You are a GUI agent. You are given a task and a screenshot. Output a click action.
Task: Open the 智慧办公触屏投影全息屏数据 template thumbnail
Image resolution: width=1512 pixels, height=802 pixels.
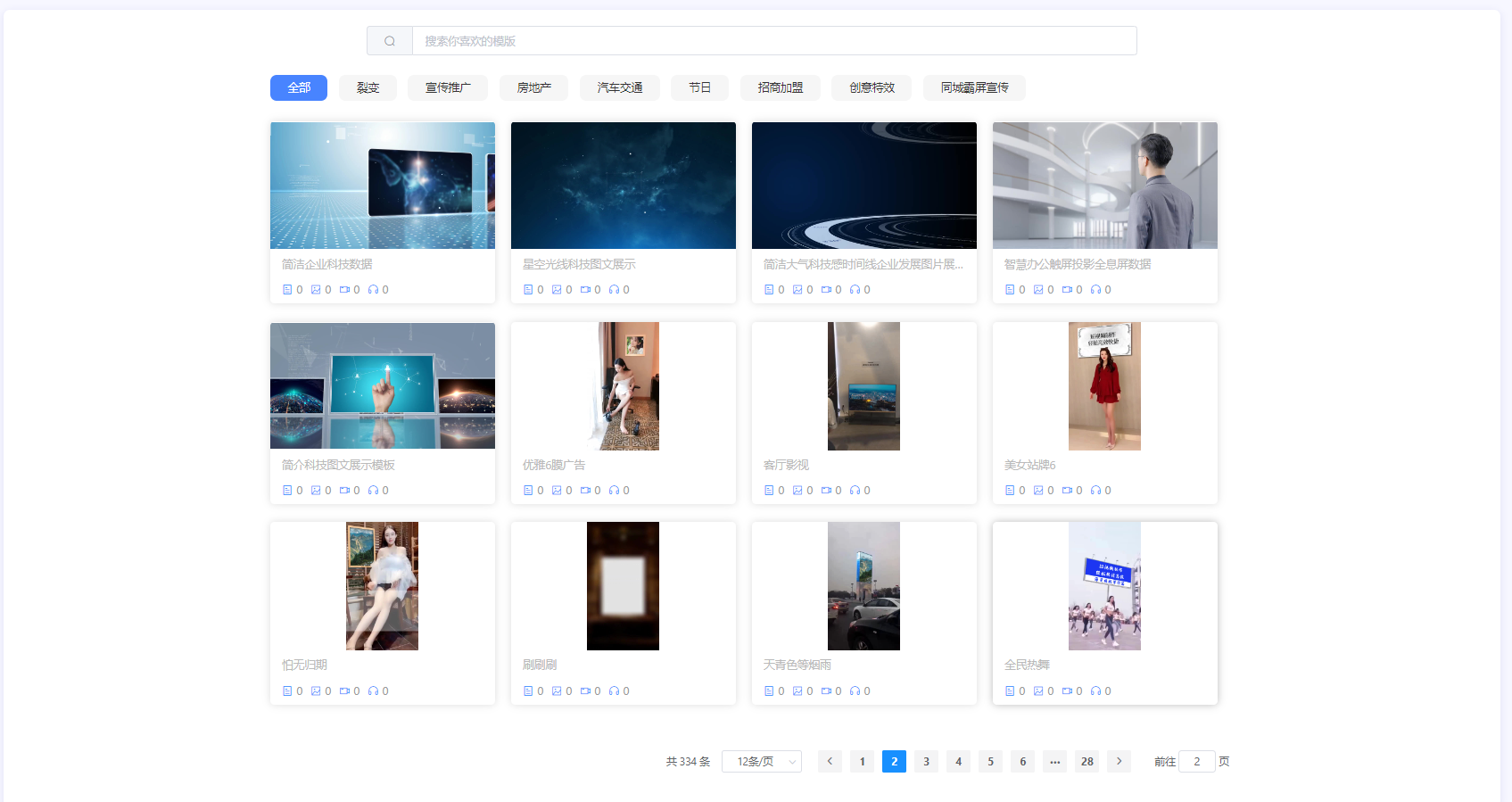point(1104,186)
